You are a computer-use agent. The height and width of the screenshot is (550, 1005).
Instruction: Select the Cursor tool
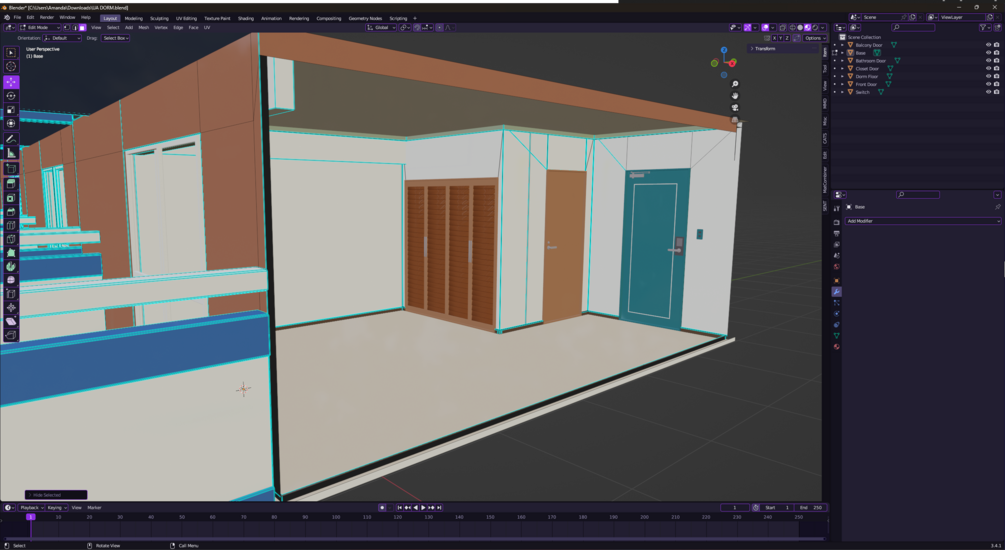pos(11,67)
